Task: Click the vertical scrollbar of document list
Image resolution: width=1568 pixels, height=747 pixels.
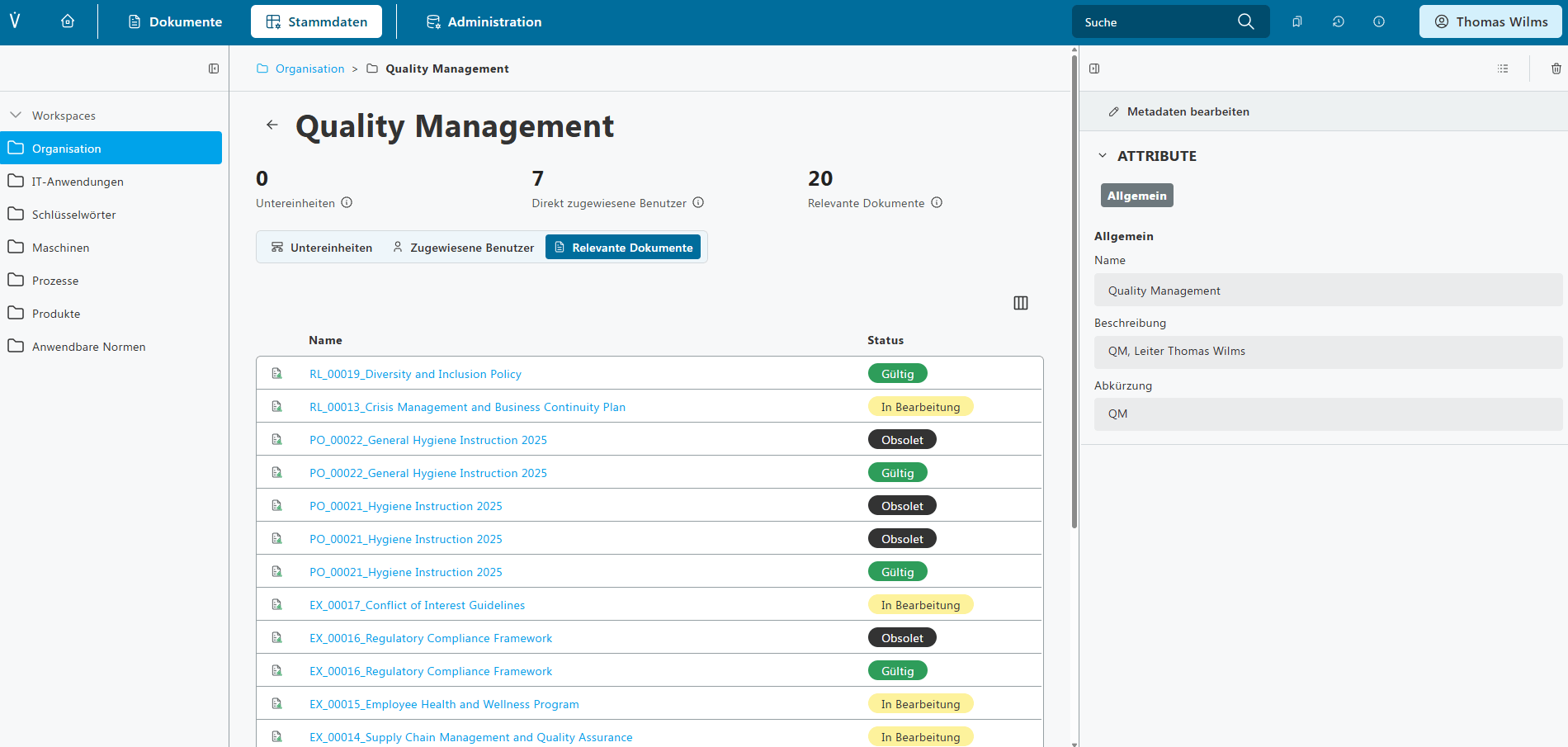Action: pos(1074,289)
